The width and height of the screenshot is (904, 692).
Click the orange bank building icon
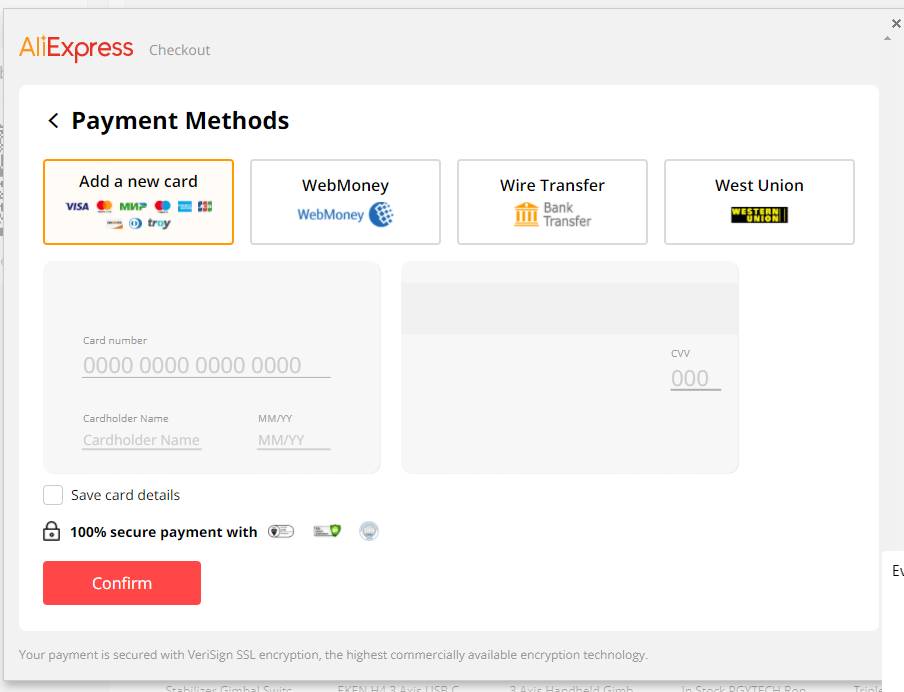click(x=526, y=214)
